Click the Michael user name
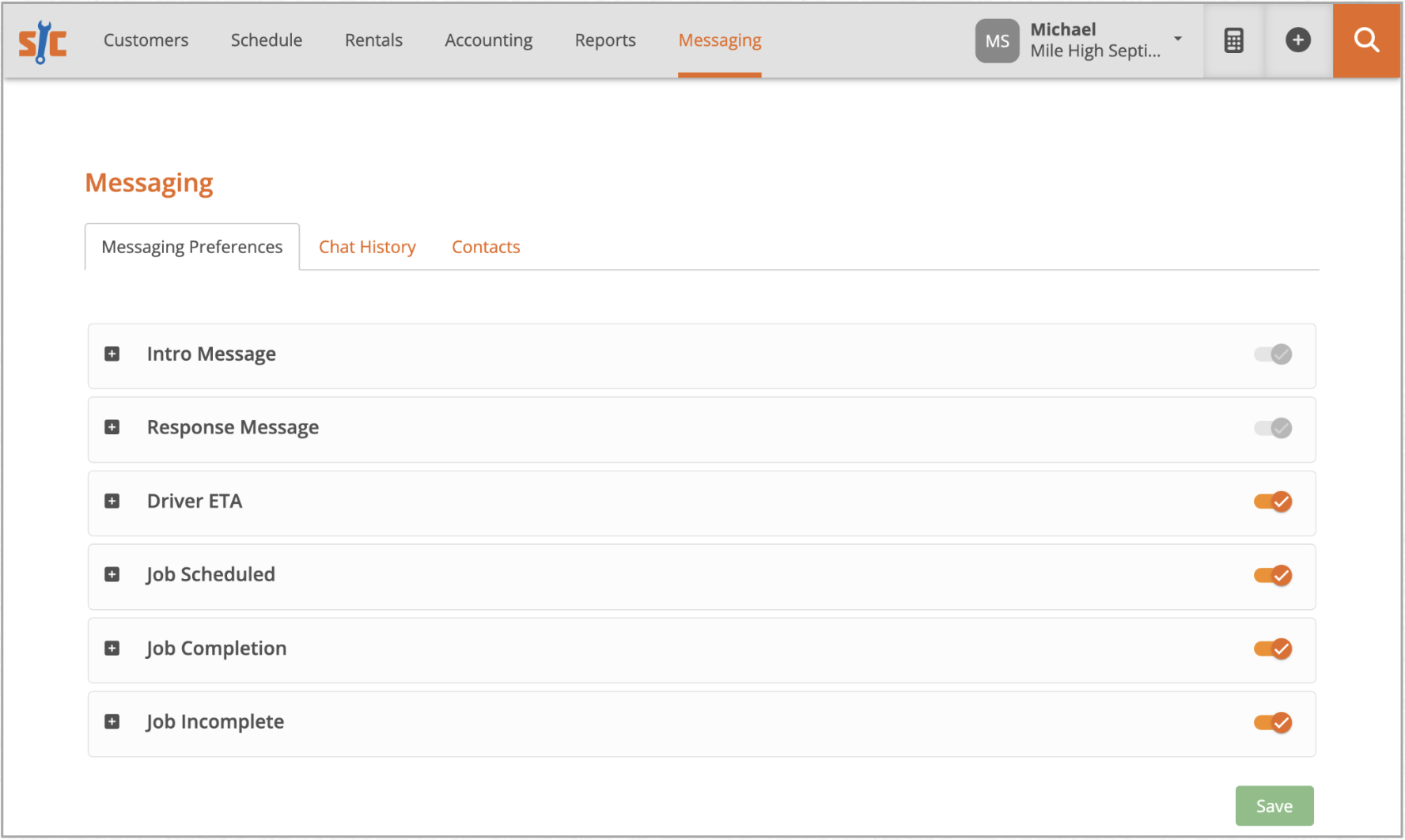This screenshot has height=840, width=1405. tap(1062, 29)
